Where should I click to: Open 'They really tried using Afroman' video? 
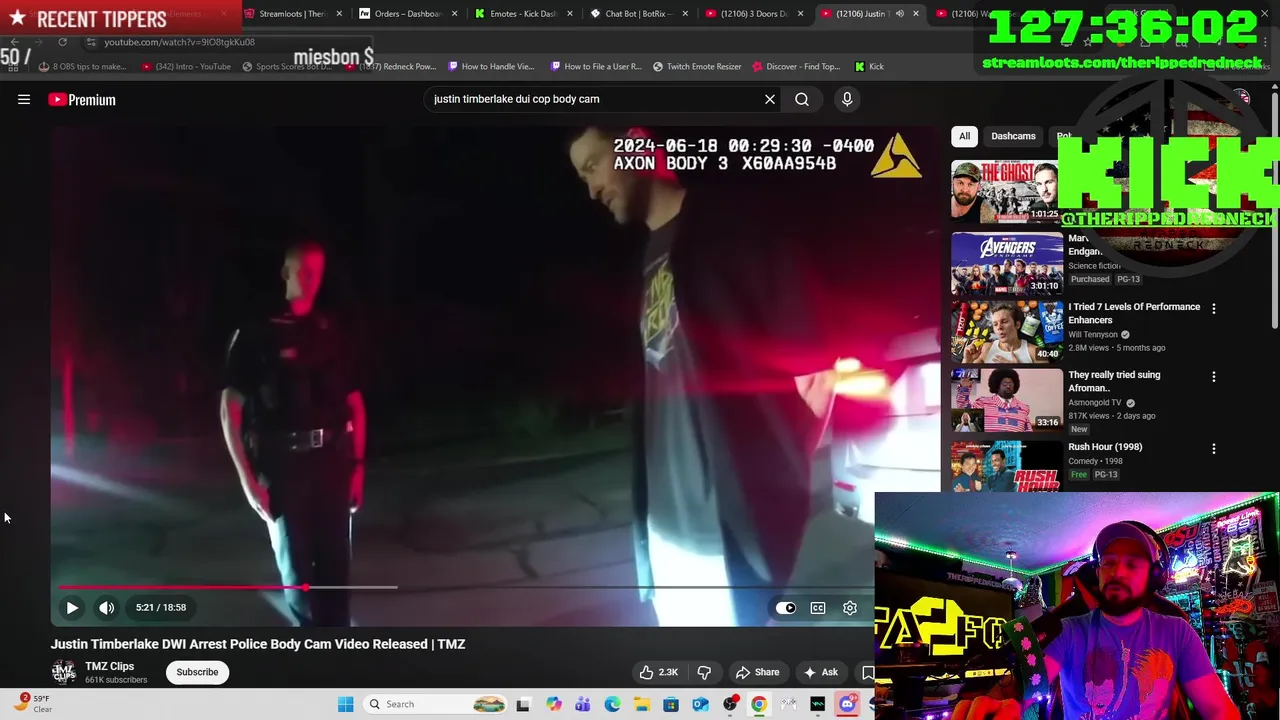click(x=1114, y=381)
